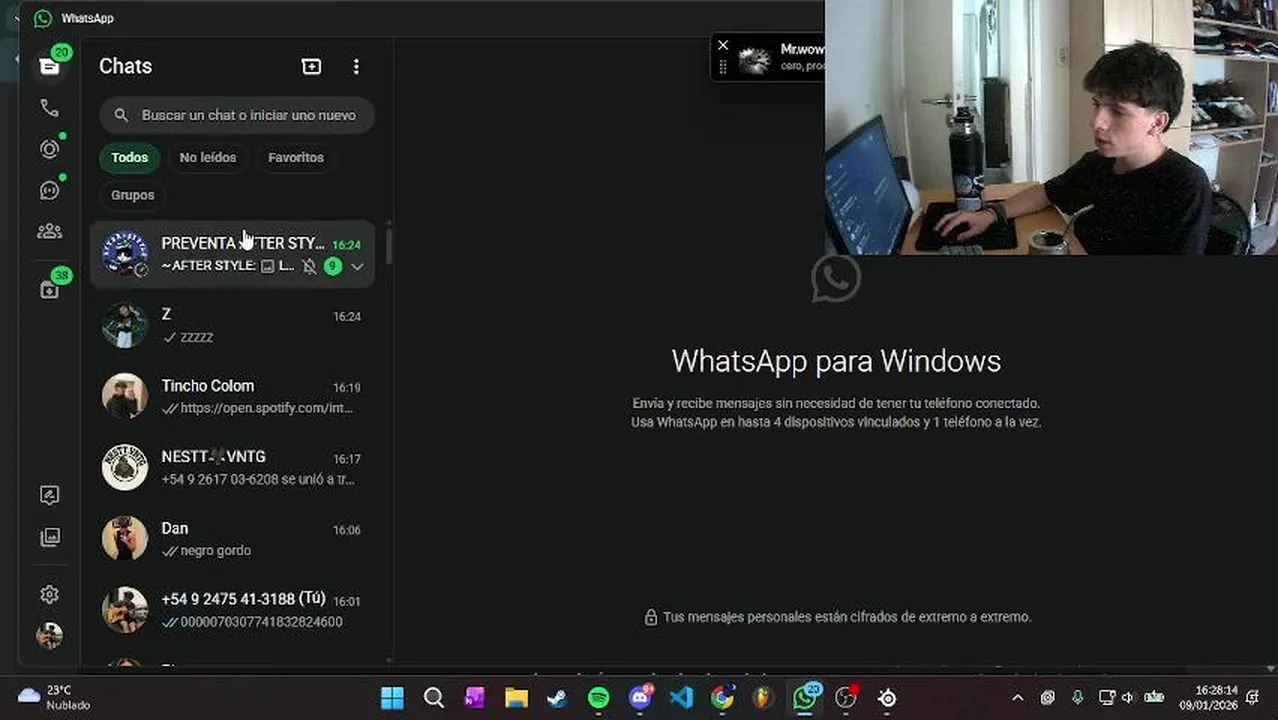
Task: Select the 'No leídos' filter
Action: pos(208,157)
